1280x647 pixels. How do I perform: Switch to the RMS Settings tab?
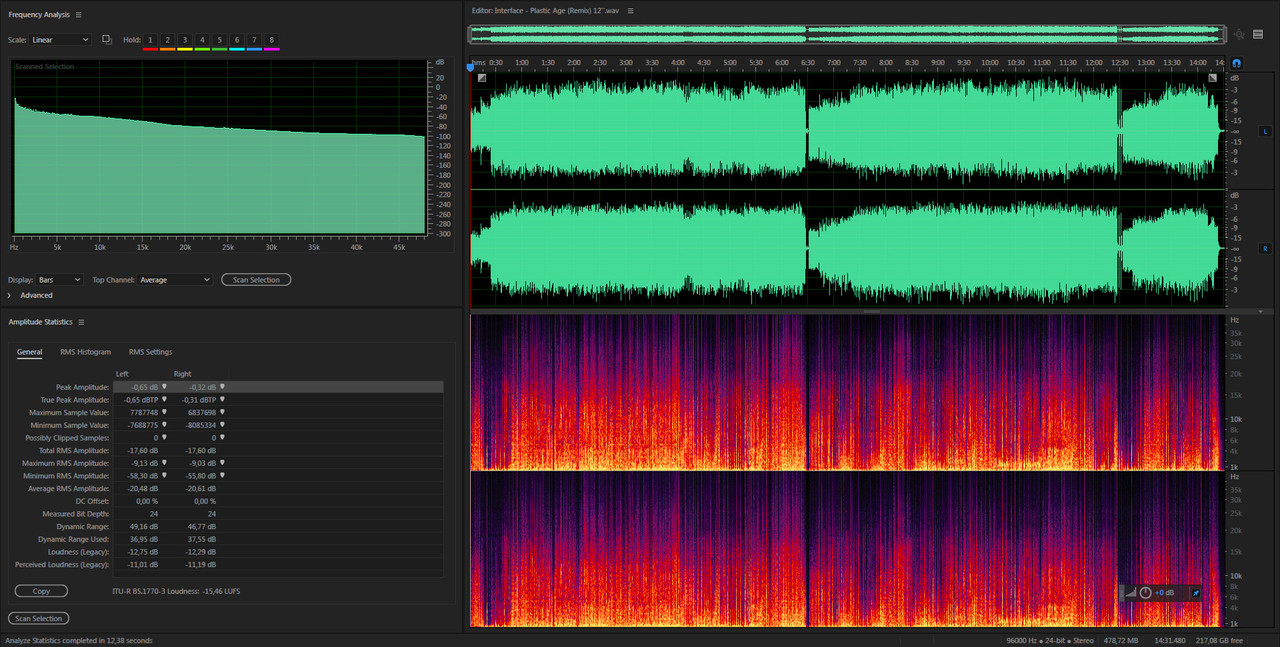click(150, 352)
